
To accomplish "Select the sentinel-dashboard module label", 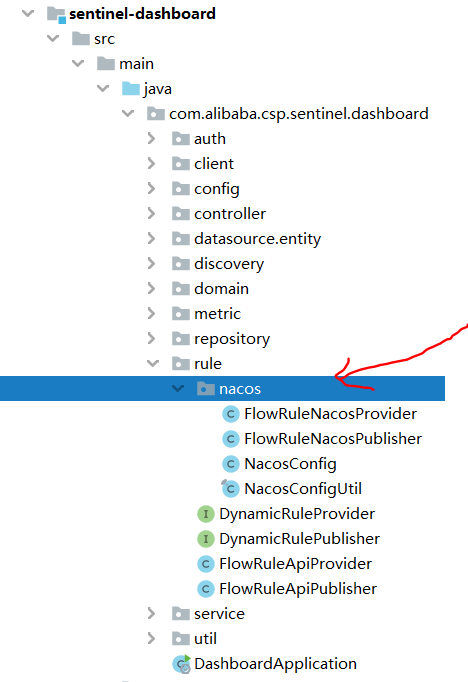I will point(142,14).
